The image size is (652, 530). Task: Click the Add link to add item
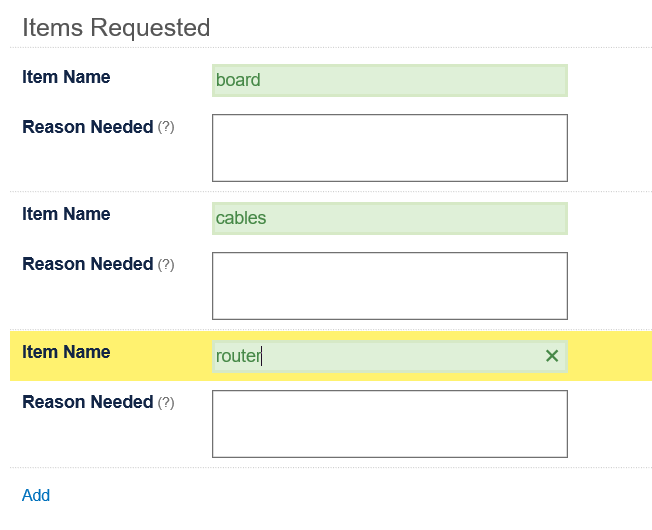(36, 495)
